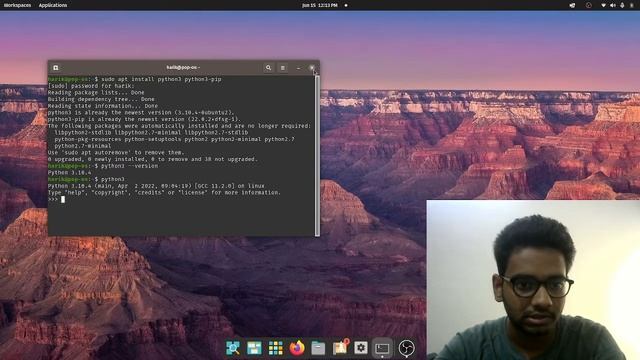
Task: Click the 'Use sudo apt autoremove' line
Action: 116,153
